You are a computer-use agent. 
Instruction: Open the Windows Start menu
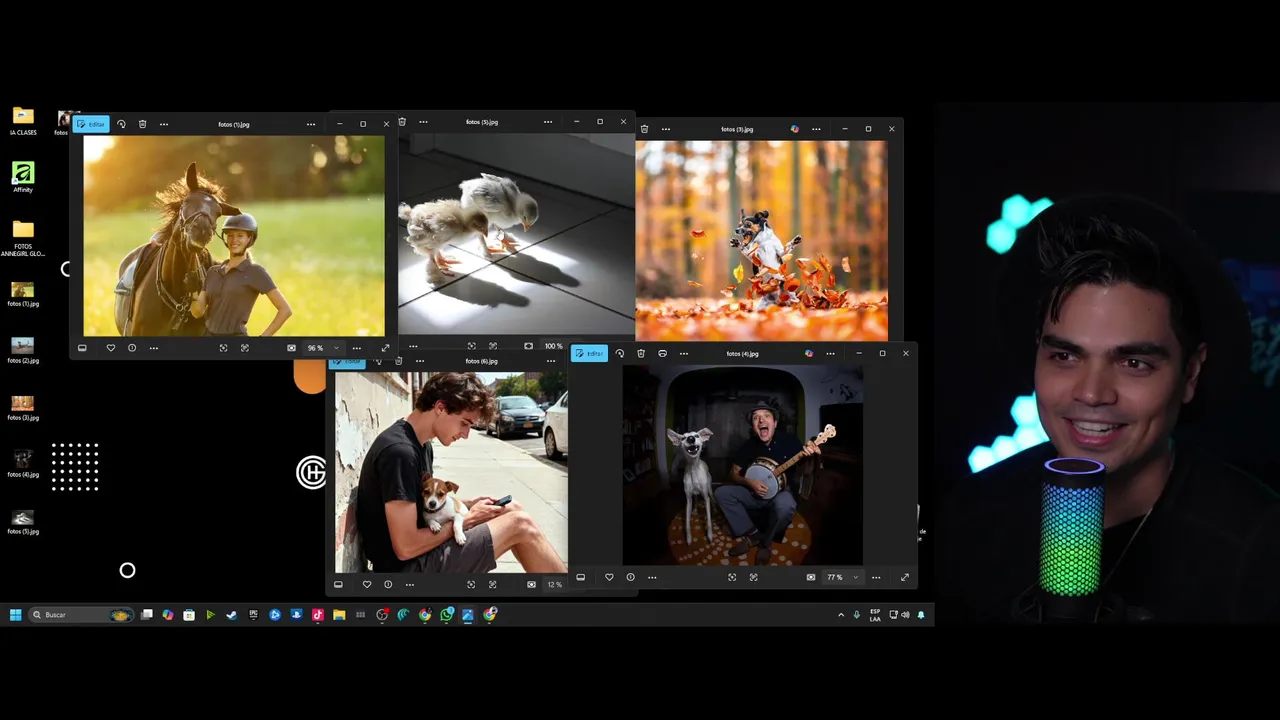click(15, 615)
